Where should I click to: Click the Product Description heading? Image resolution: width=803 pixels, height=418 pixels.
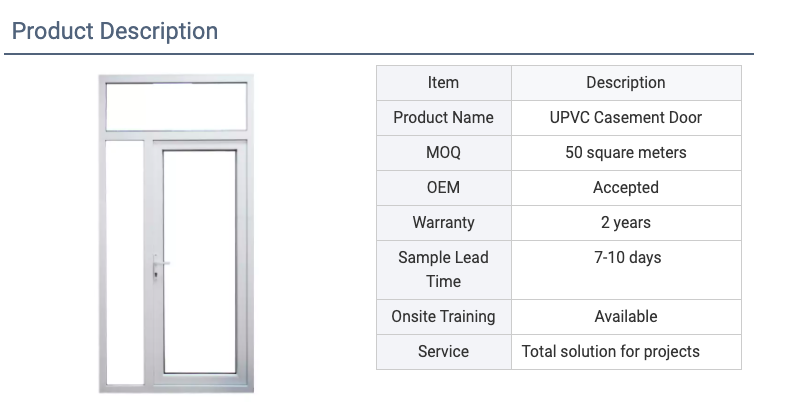point(115,31)
